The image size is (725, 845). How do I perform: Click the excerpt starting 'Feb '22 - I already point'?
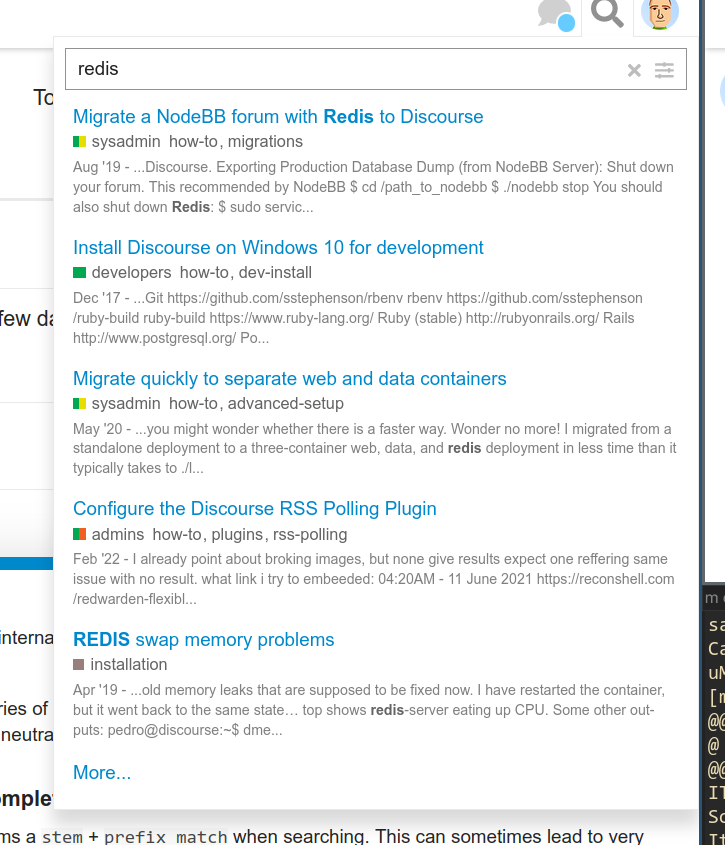tap(374, 579)
